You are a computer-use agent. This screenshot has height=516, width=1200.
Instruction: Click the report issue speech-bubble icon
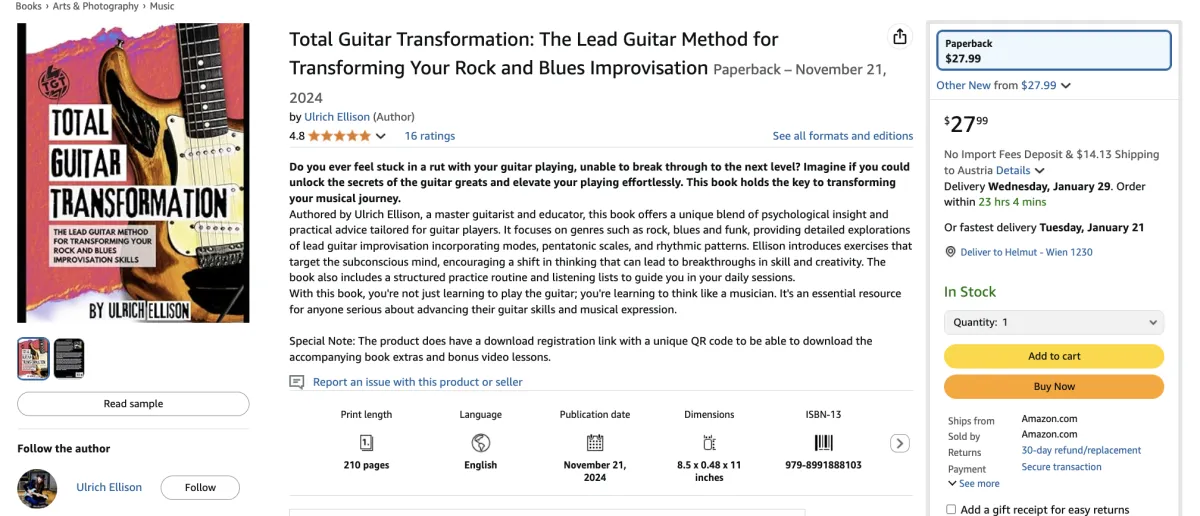[297, 382]
